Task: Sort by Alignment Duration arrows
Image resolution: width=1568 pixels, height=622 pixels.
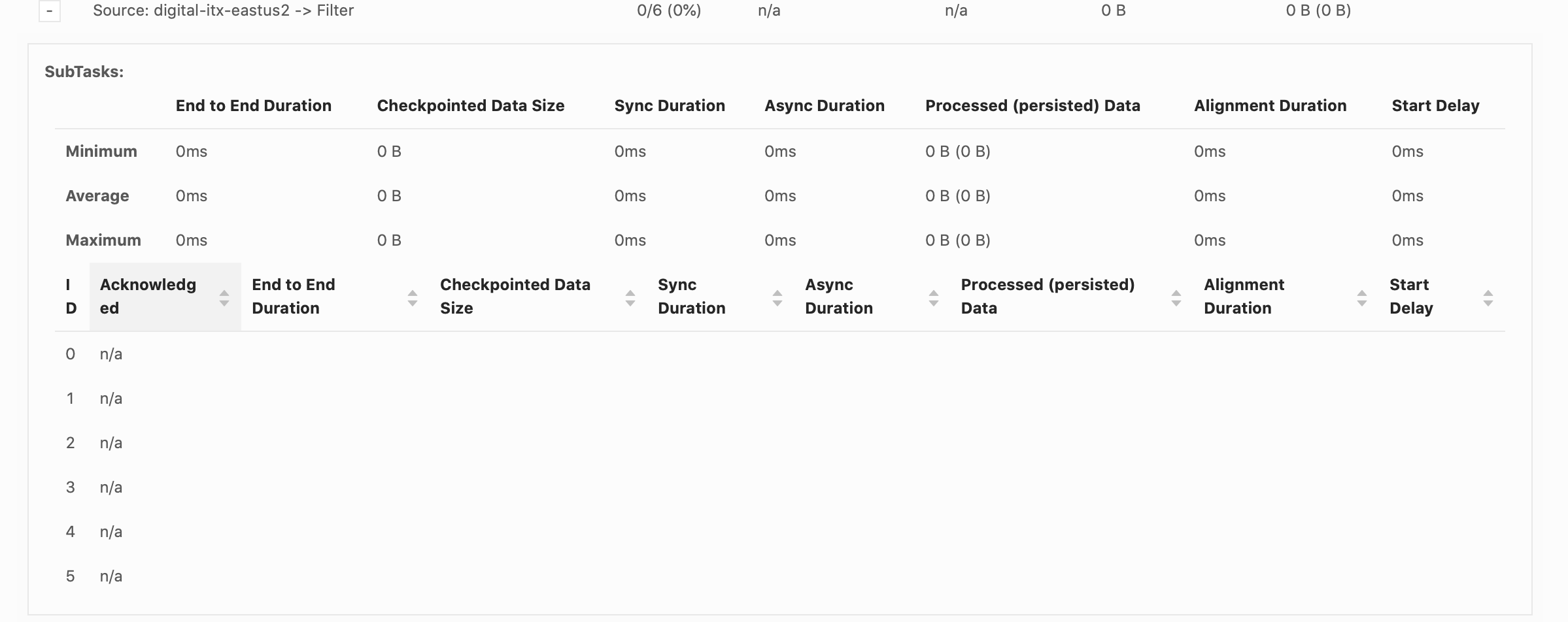Action: click(1362, 298)
